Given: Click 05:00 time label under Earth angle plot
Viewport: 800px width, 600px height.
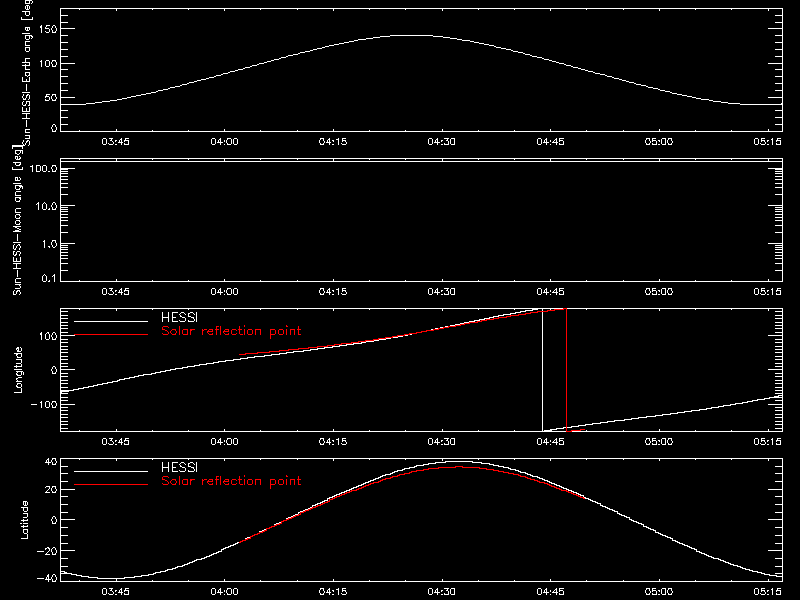Looking at the screenshot, I should coord(659,142).
